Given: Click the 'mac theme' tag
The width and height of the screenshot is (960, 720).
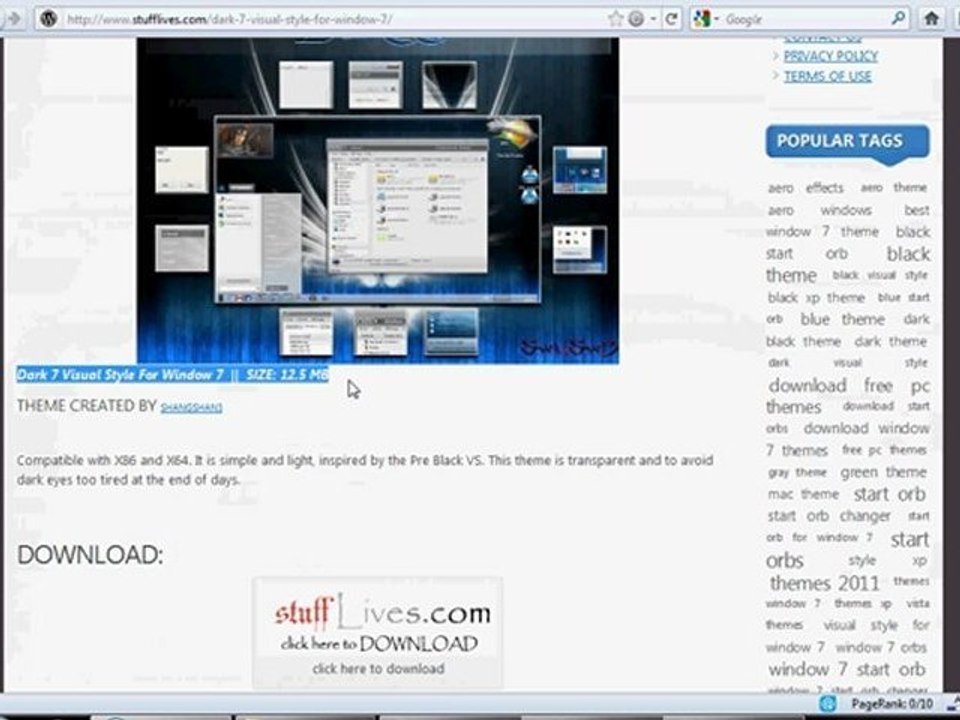Looking at the screenshot, I should [803, 494].
